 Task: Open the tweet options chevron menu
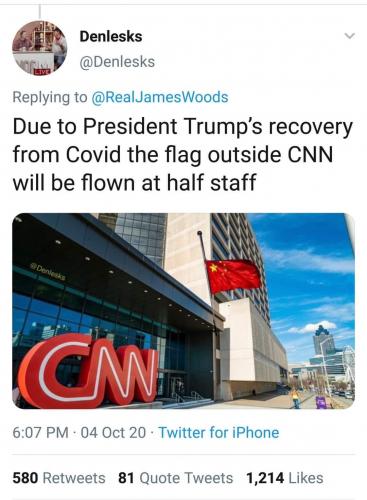pos(349,36)
